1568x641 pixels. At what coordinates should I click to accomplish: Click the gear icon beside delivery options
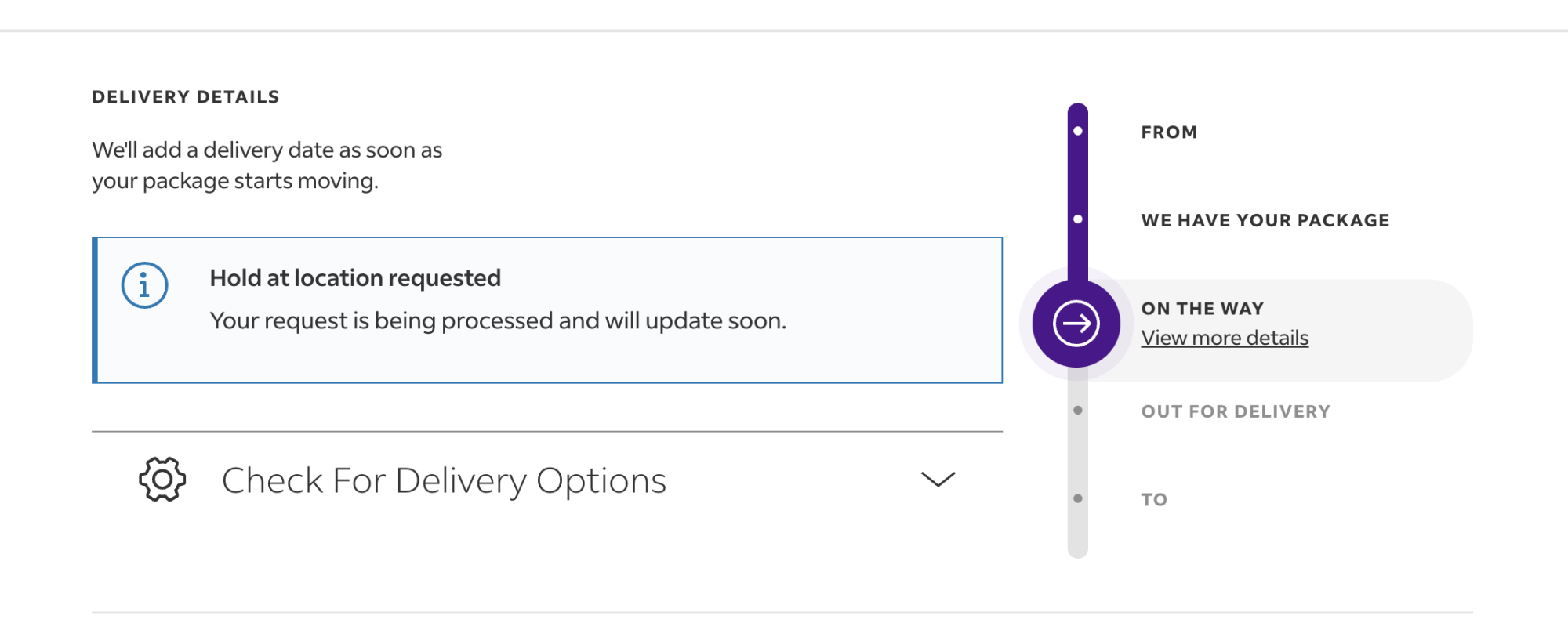[162, 480]
